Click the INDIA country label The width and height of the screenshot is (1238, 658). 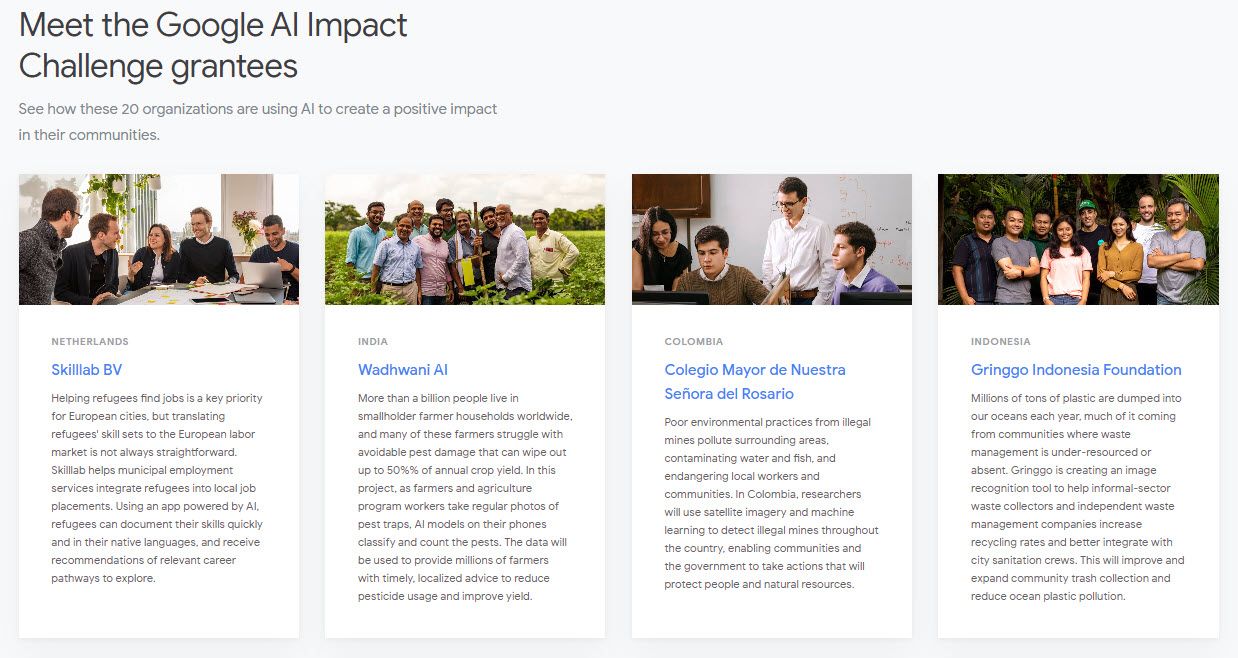coord(373,342)
